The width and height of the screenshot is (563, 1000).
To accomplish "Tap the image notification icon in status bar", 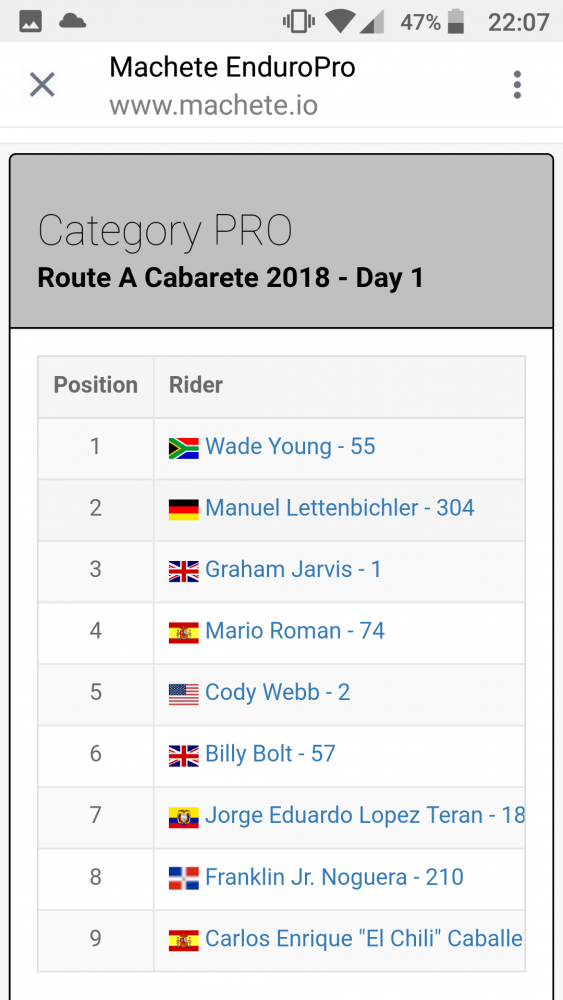I will [31, 23].
